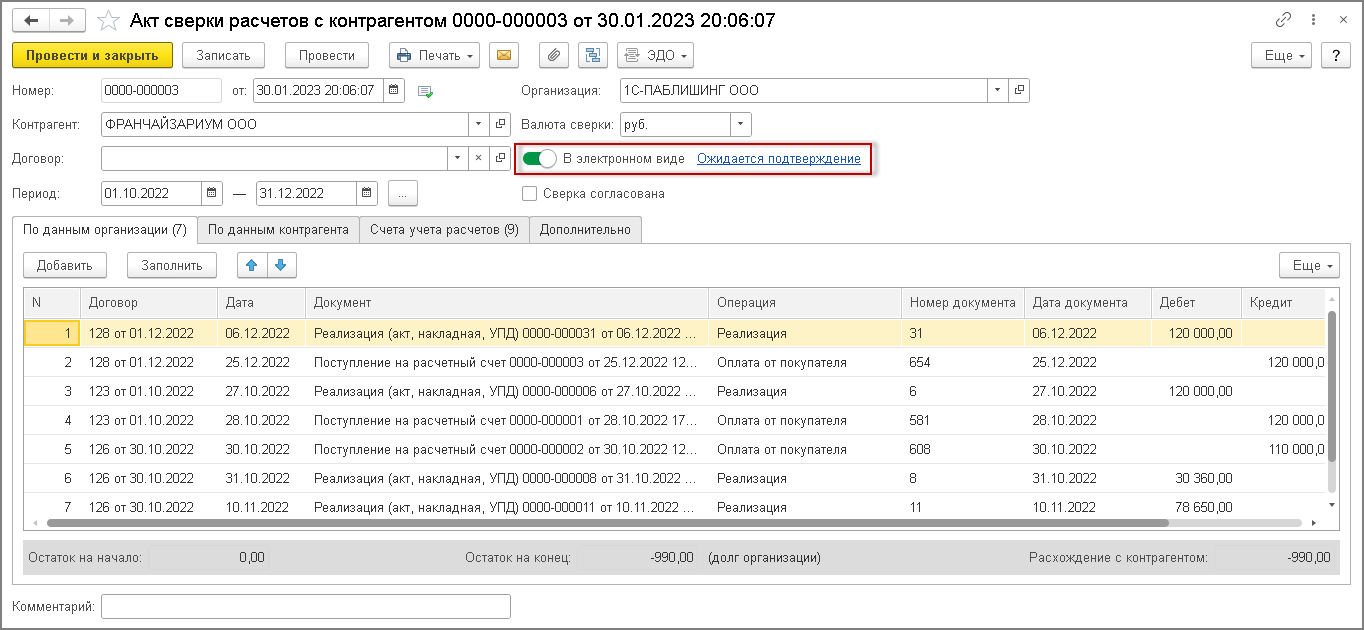Open related documents structure icon
The width and height of the screenshot is (1364, 630).
(593, 56)
